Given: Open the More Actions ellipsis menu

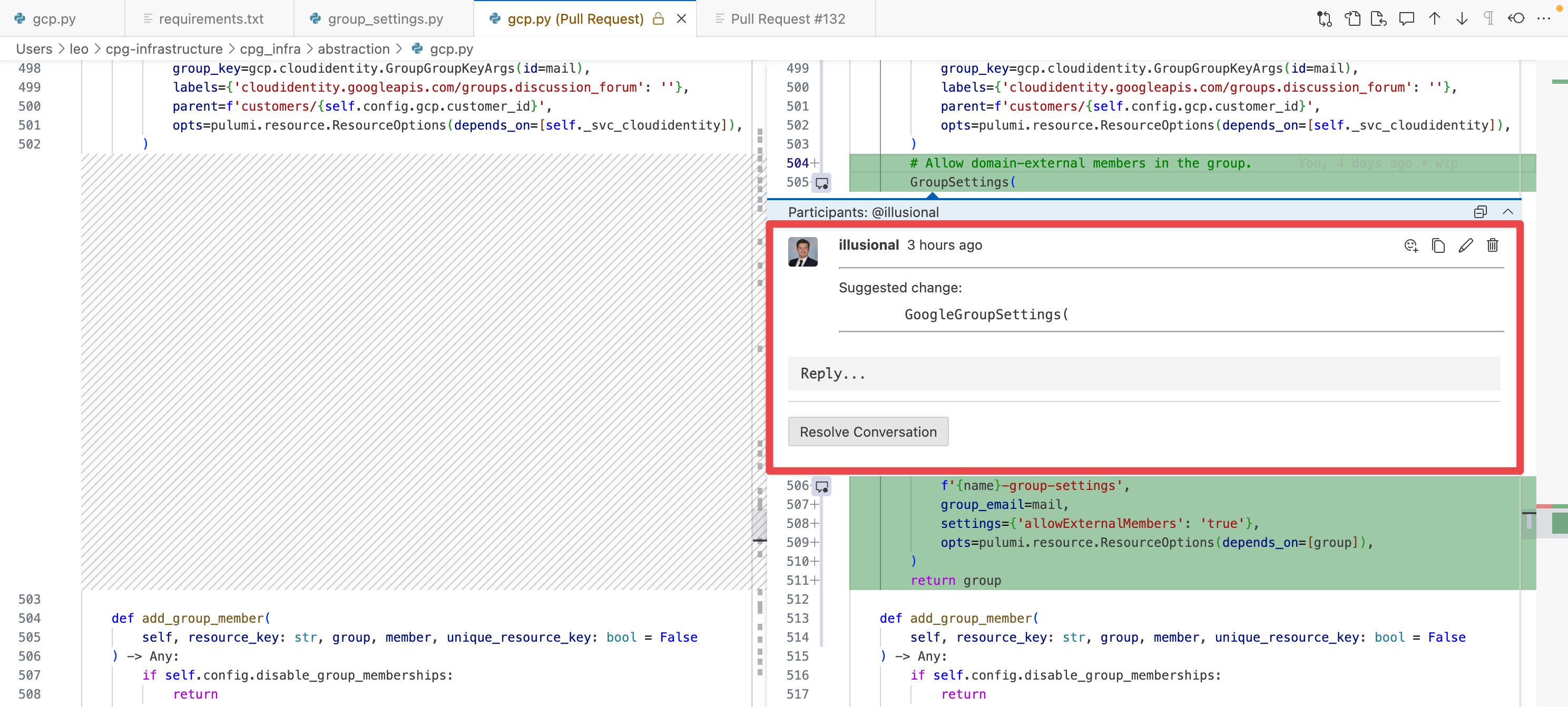Looking at the screenshot, I should pos(1545,19).
